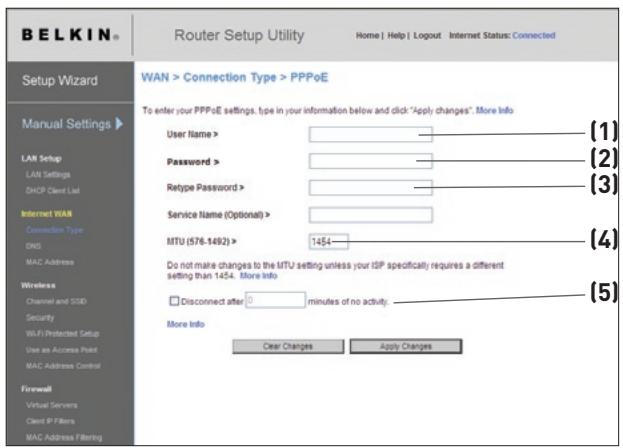The height and width of the screenshot is (448, 623).
Task: Open More Info after MTU warning
Action: tap(258, 276)
